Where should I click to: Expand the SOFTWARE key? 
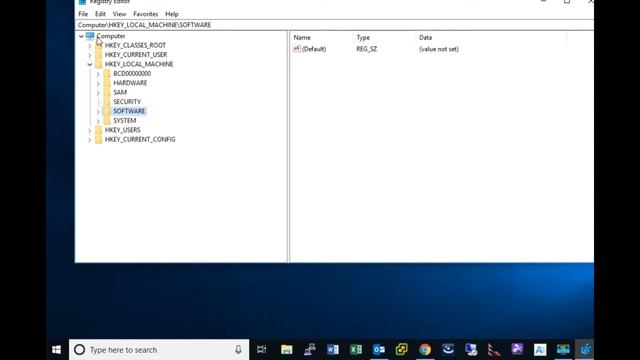pos(98,111)
